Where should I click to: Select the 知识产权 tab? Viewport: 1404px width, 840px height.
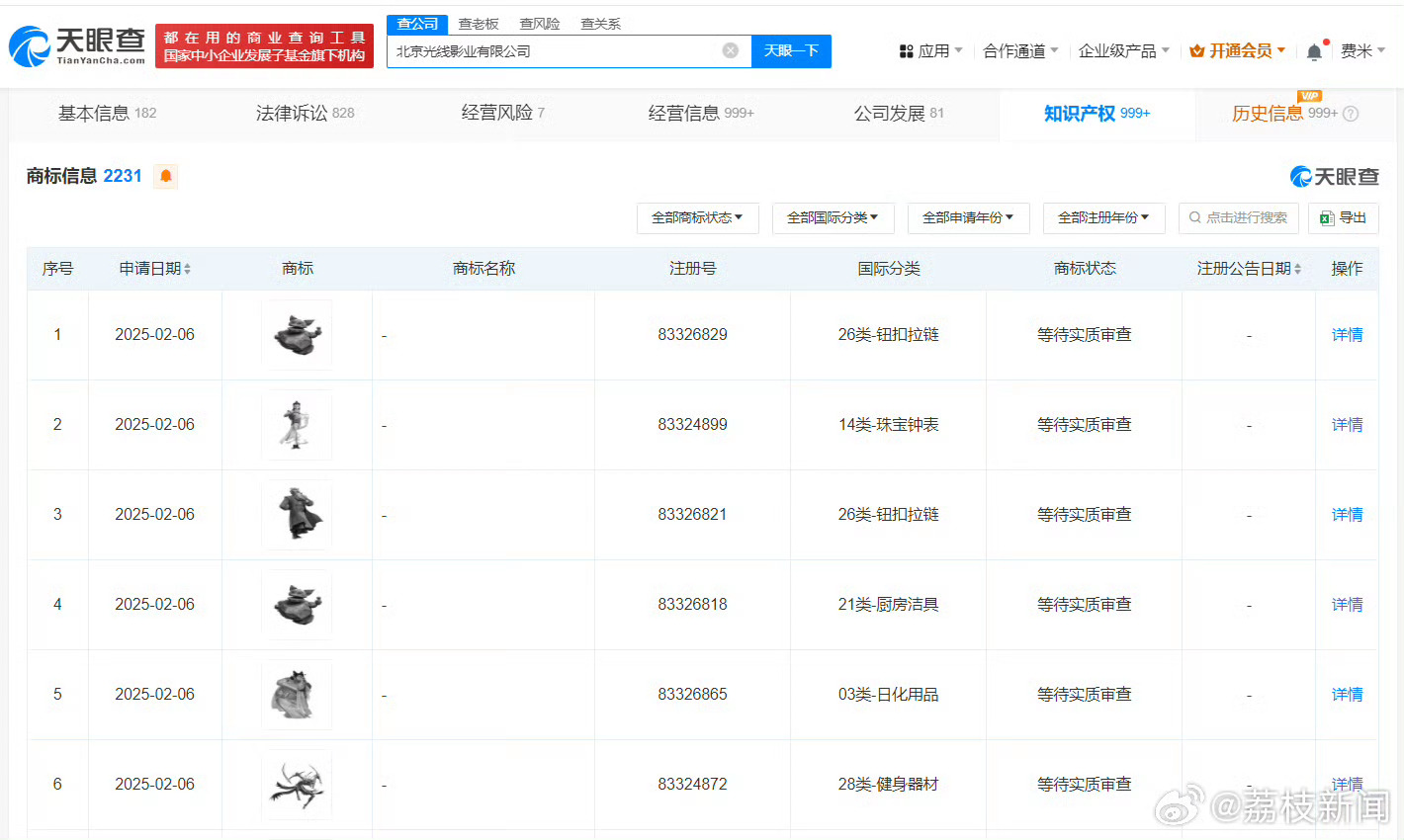click(1097, 114)
